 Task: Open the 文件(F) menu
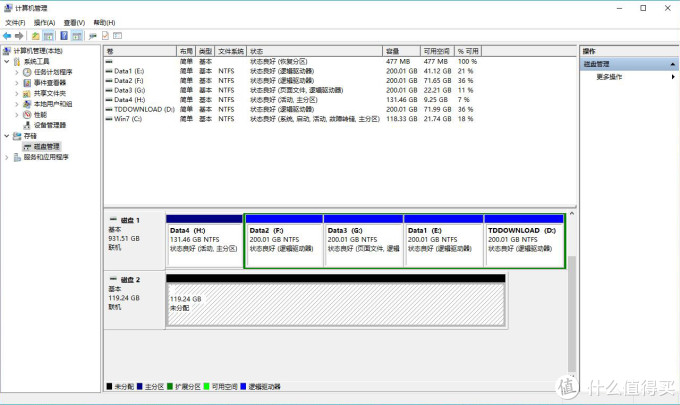click(15, 23)
